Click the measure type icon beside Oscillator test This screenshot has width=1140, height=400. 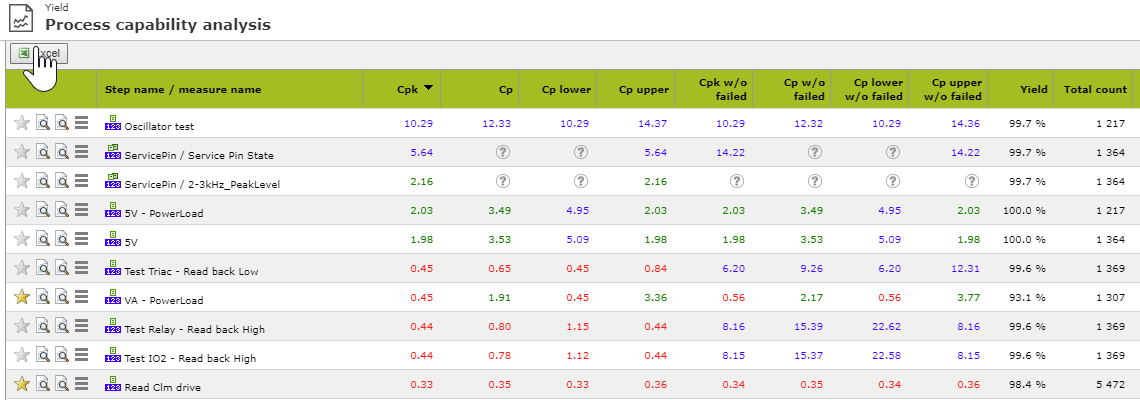click(x=113, y=123)
